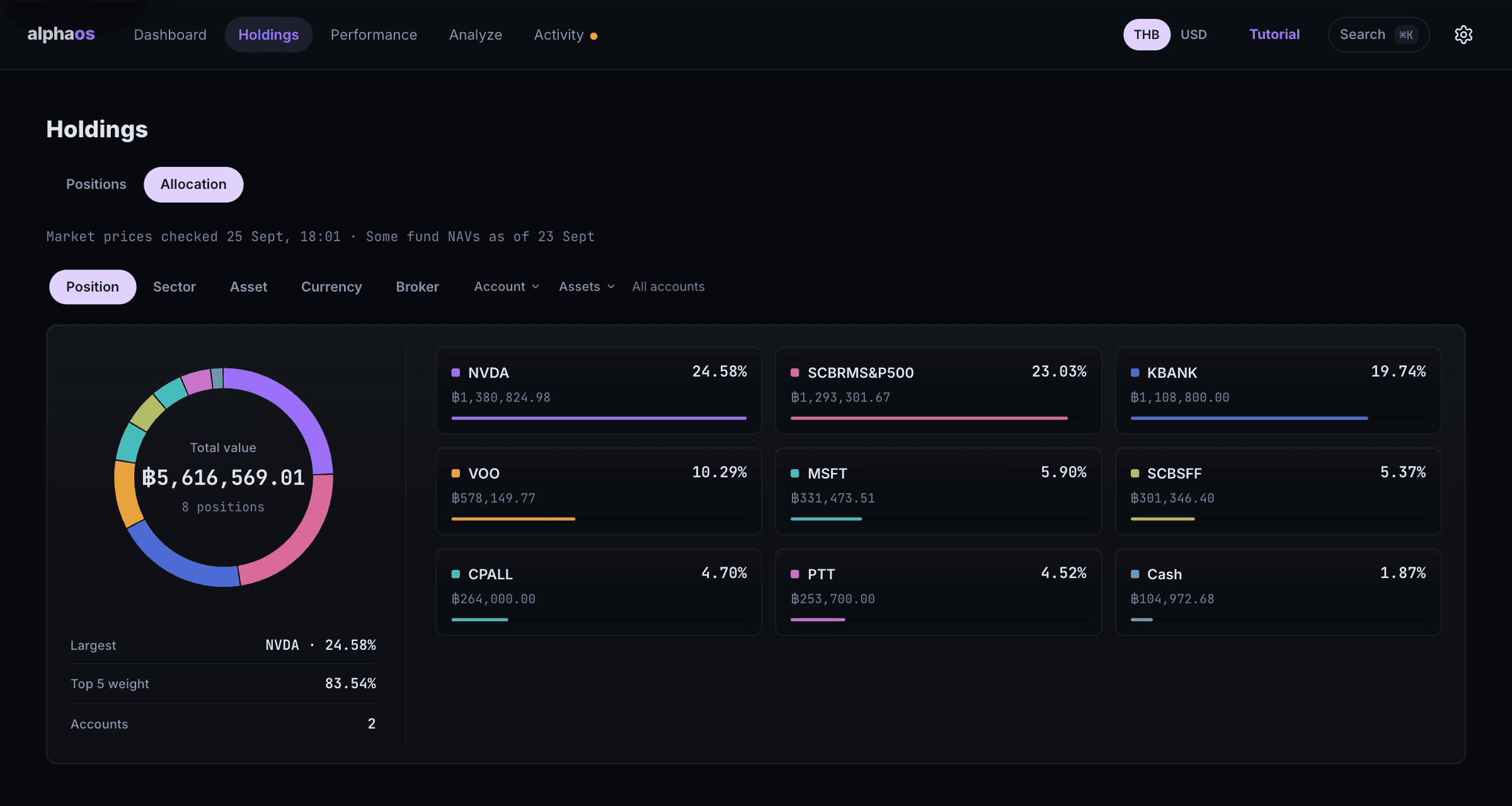Click the NVDA allocation progress bar
1512x806 pixels.
(598, 418)
